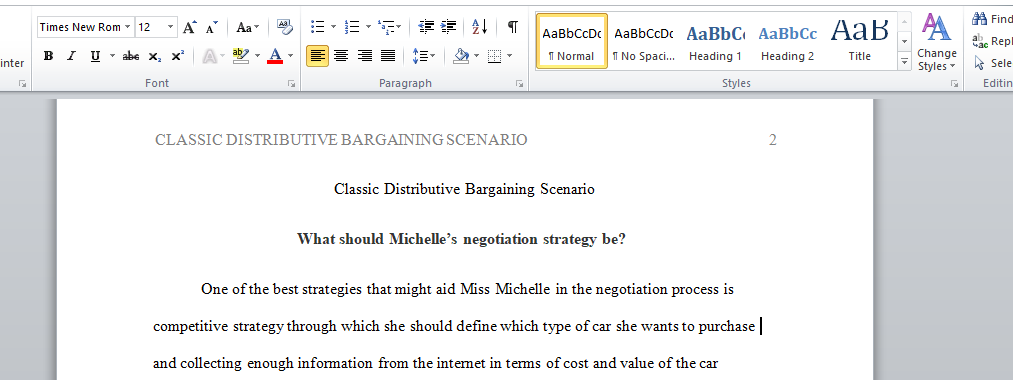Open the Borders dropdown arrow
1013x380 pixels.
[x=510, y=56]
